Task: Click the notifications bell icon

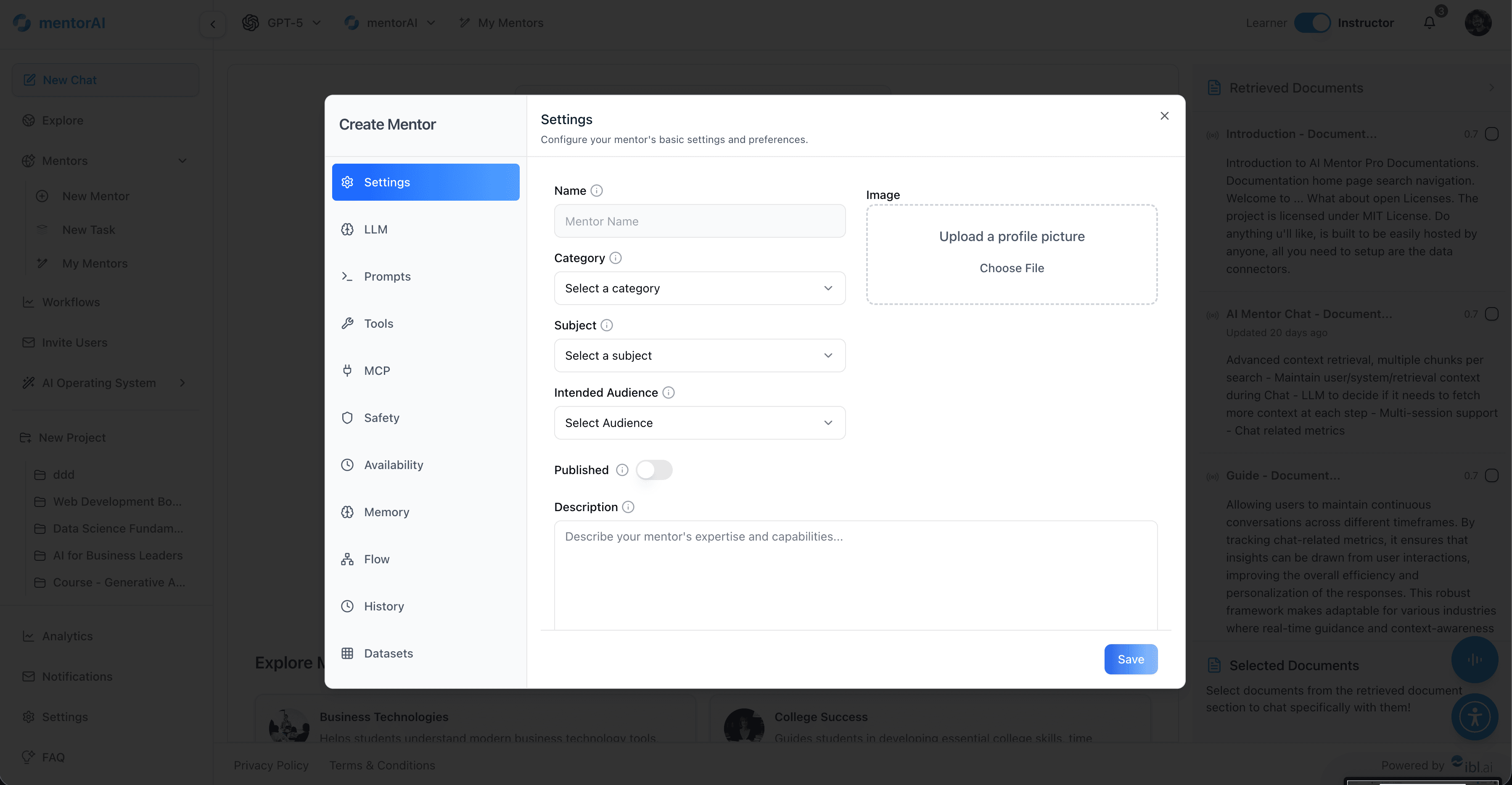Action: click(1430, 22)
